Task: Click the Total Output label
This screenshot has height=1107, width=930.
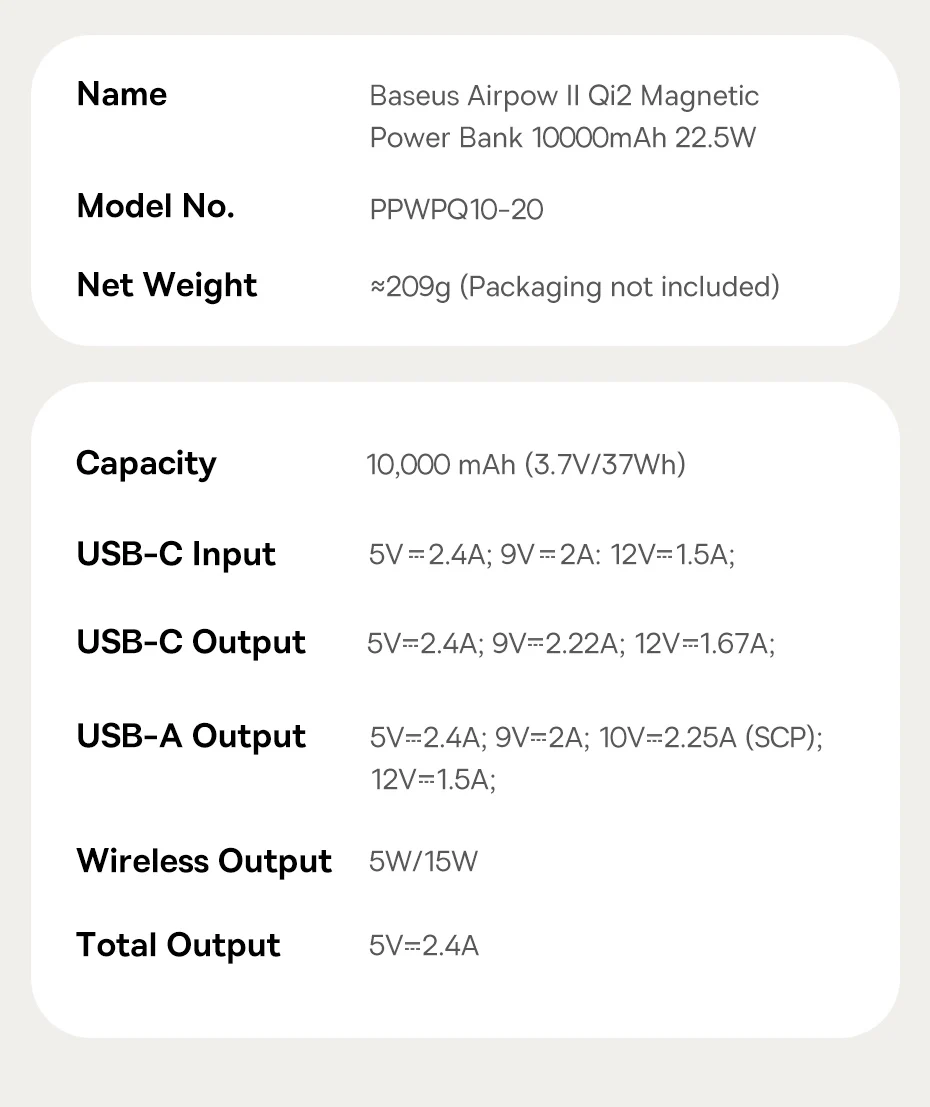Action: pyautogui.click(x=178, y=945)
